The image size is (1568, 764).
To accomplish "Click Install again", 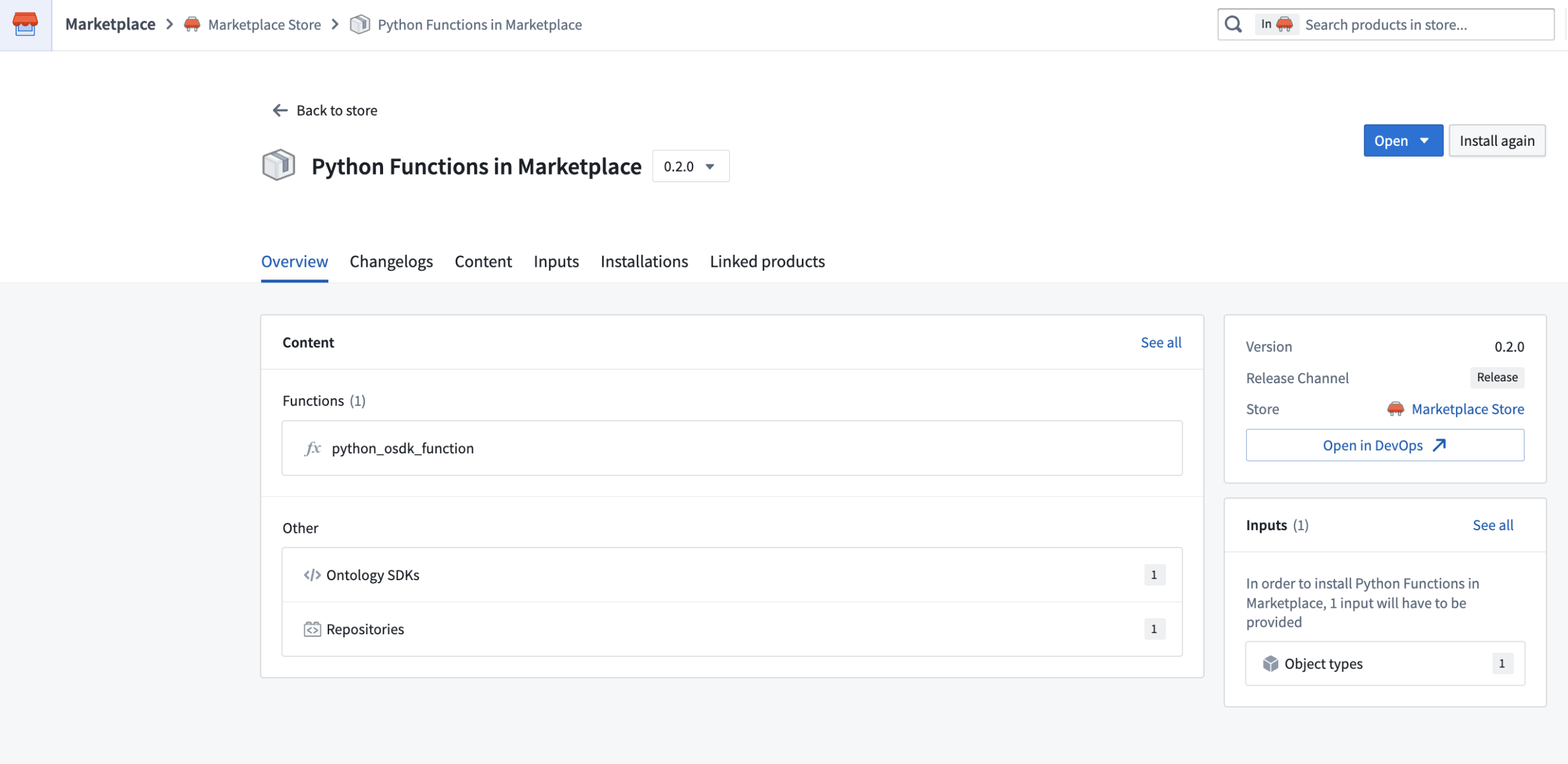I will 1497,140.
